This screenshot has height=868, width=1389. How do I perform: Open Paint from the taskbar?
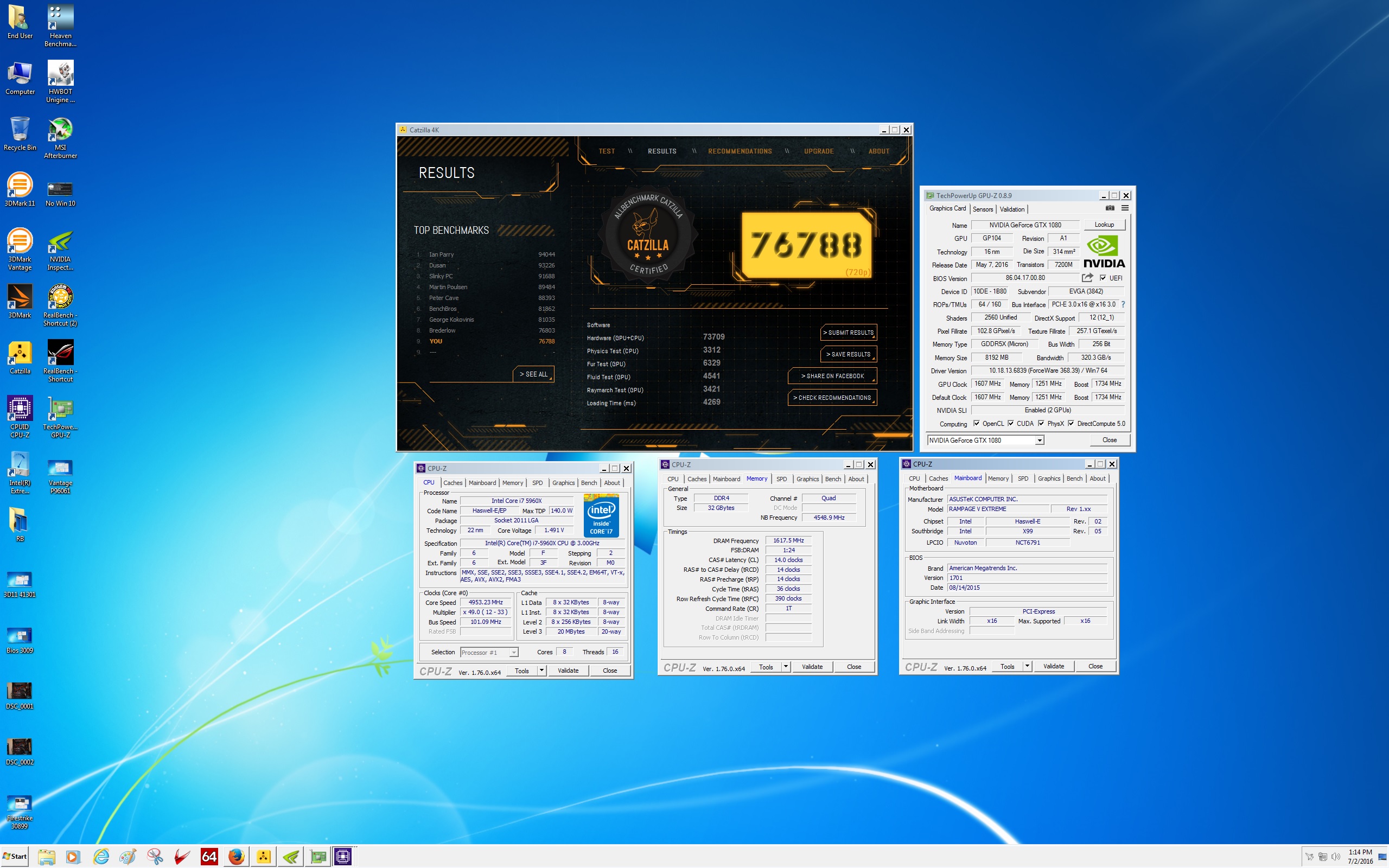click(128, 857)
